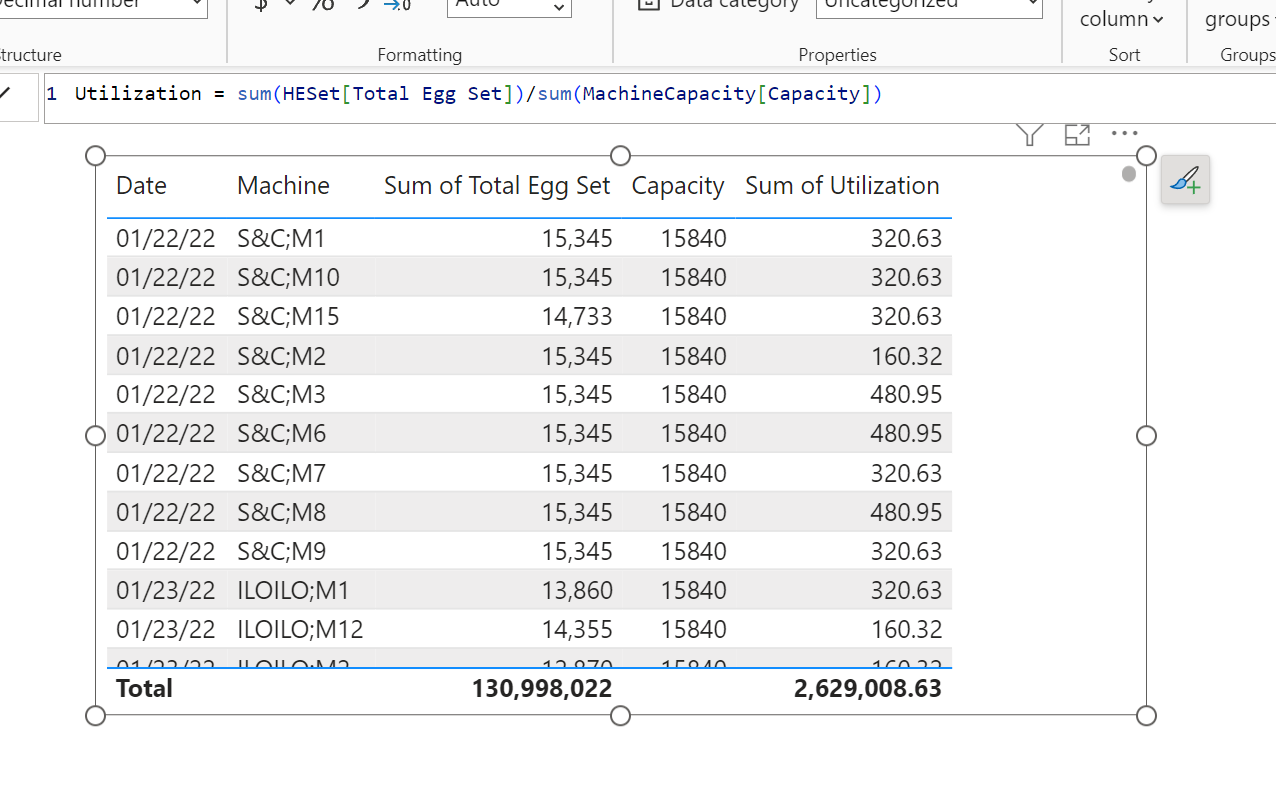Image resolution: width=1276 pixels, height=793 pixels.
Task: Click the Sum of Total Egg Set header
Action: coord(497,185)
